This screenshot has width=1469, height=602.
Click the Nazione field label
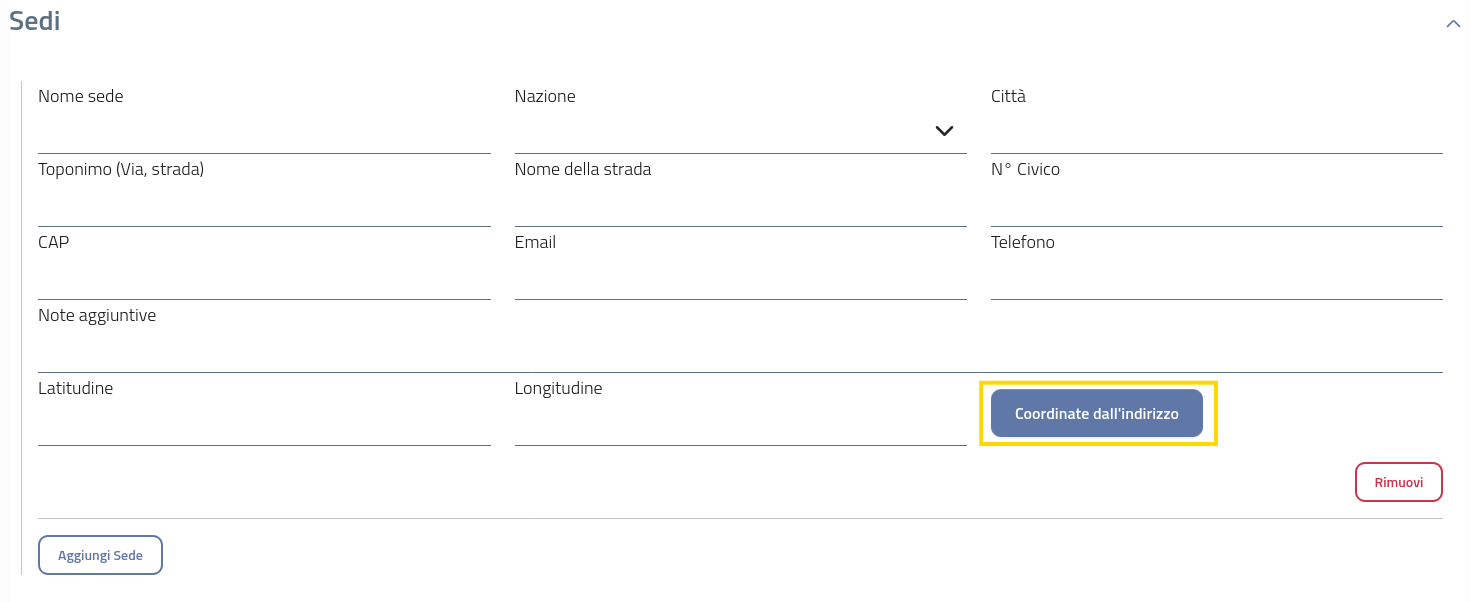[x=545, y=97]
